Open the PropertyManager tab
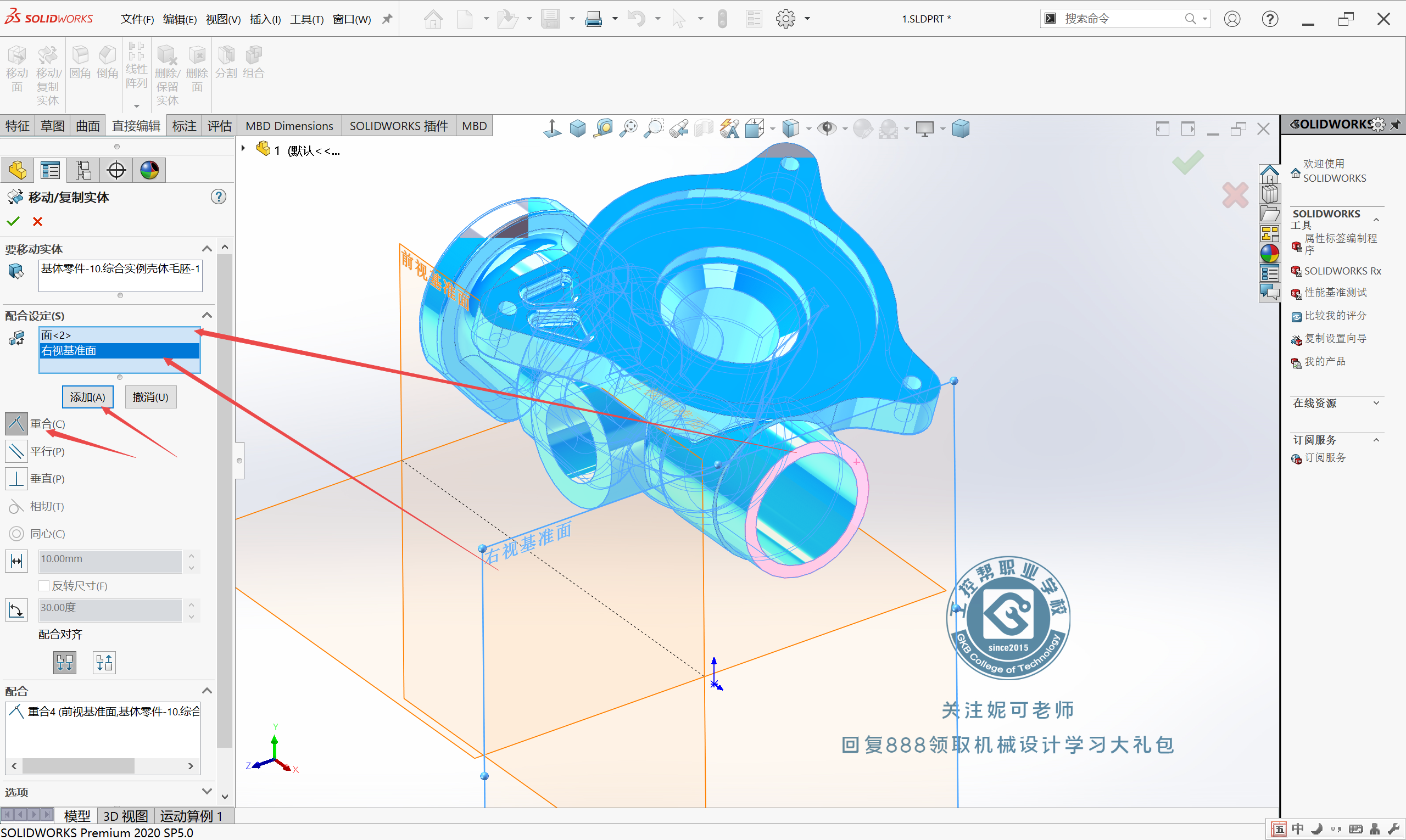This screenshot has height=840, width=1406. pyautogui.click(x=51, y=170)
